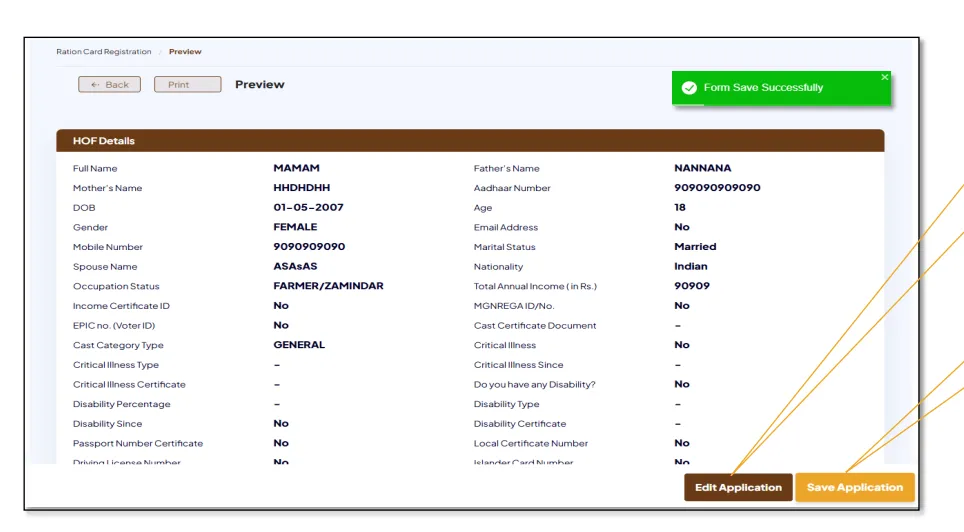Select Total Annual Income value 90909
The image size is (964, 532).
692,286
